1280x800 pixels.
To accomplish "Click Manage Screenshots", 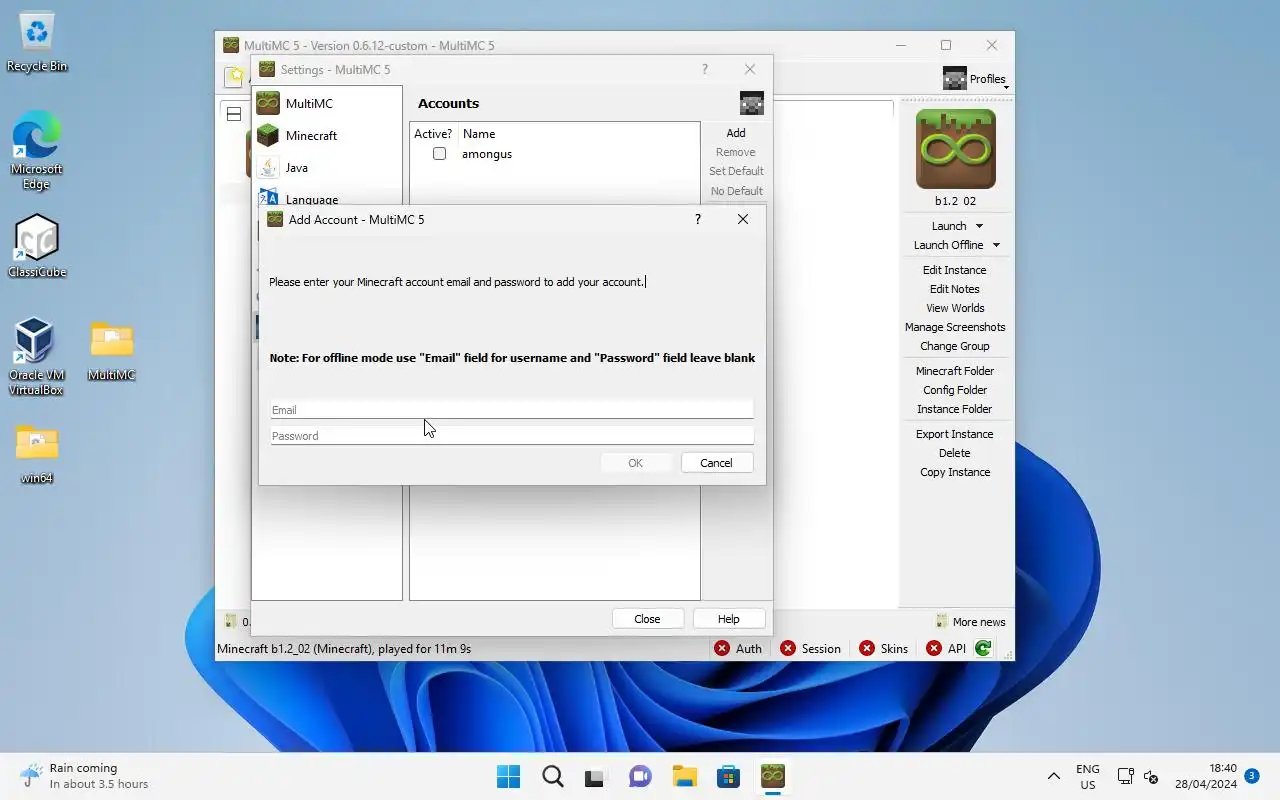I will coord(955,327).
